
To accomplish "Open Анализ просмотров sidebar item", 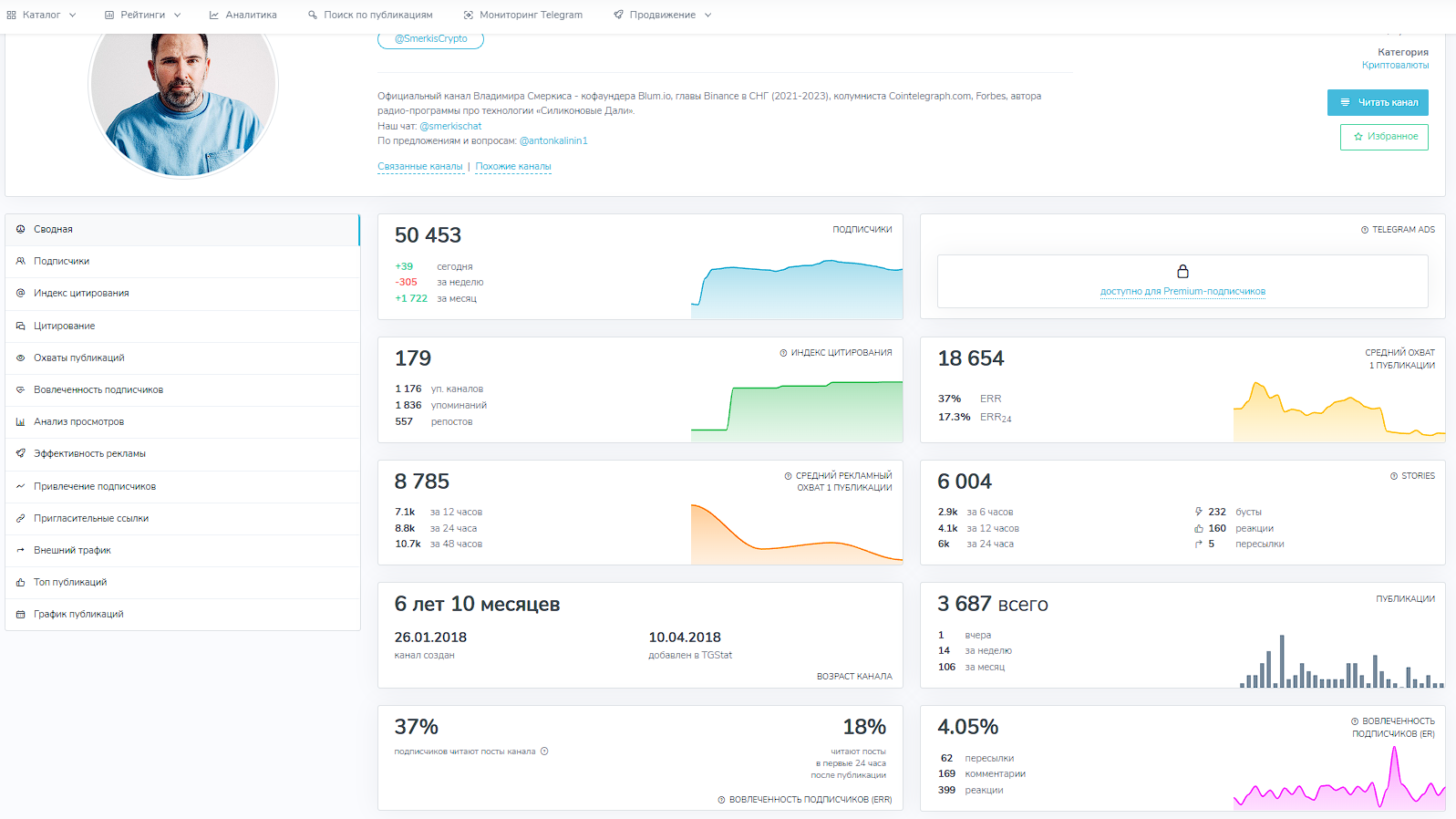I will click(x=182, y=421).
